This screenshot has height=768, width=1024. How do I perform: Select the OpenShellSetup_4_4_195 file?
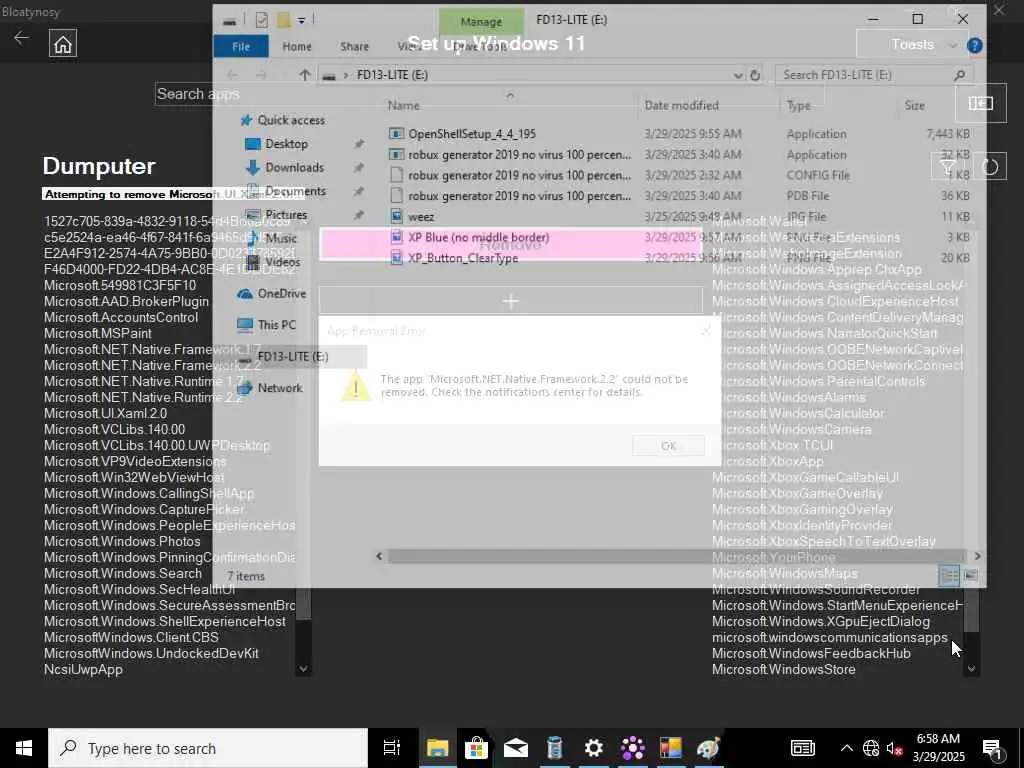click(472, 134)
